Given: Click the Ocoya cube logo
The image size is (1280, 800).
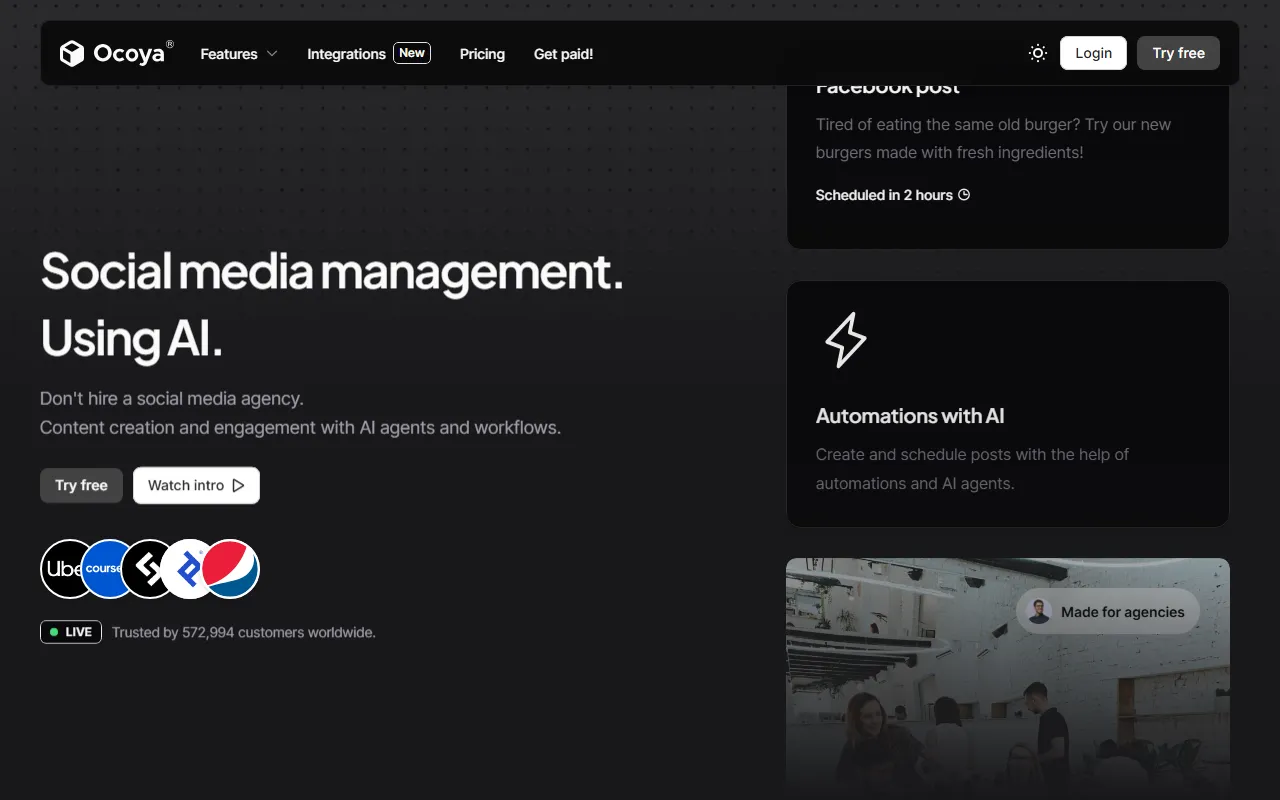Looking at the screenshot, I should tap(72, 54).
